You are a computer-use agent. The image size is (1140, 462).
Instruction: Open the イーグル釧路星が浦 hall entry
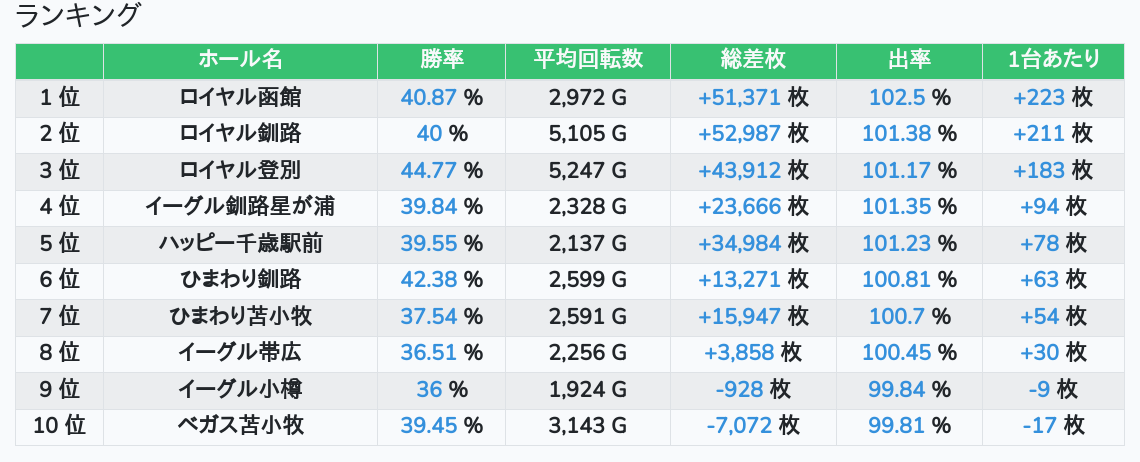coord(240,207)
